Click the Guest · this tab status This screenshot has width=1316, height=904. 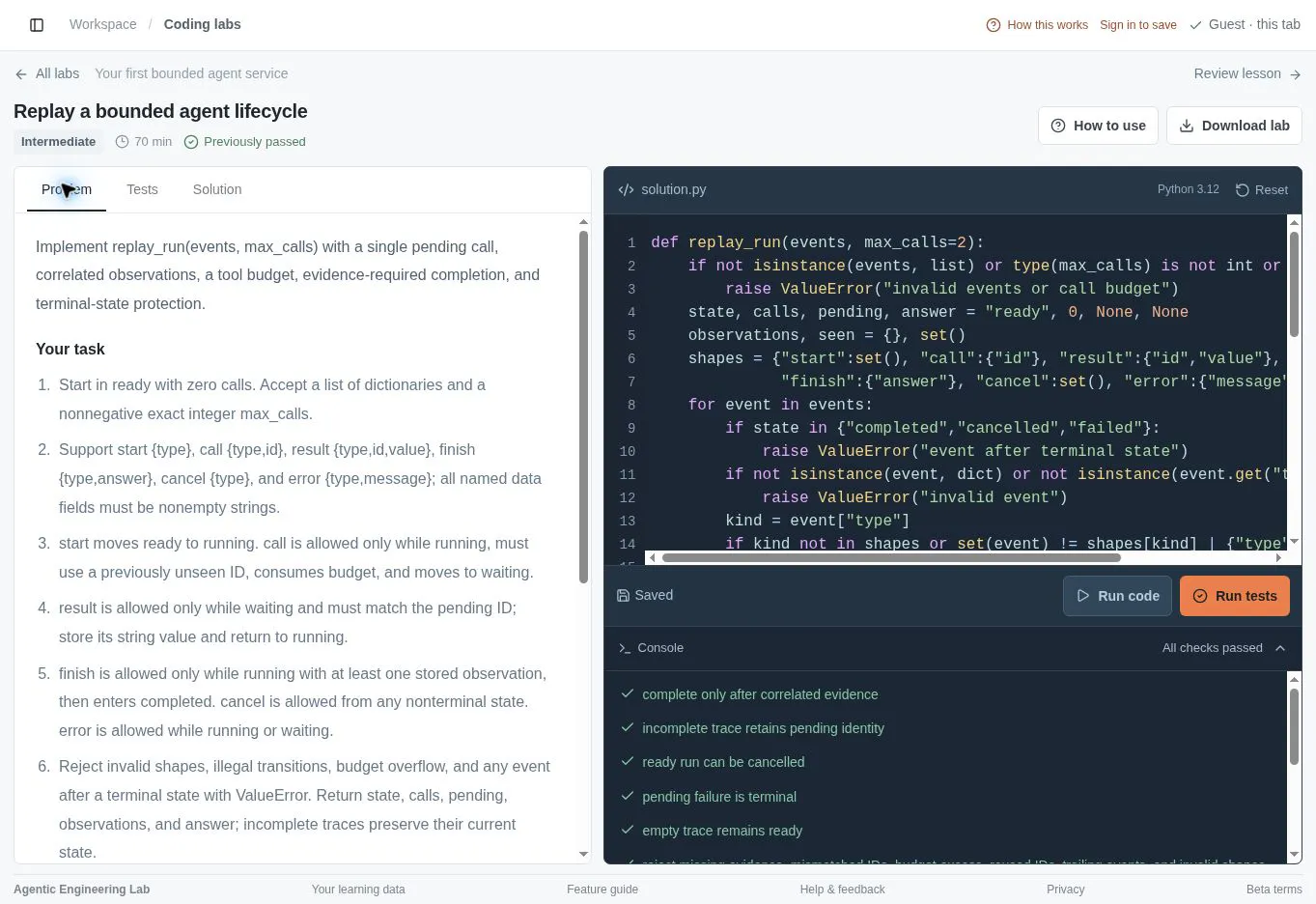coord(1245,24)
